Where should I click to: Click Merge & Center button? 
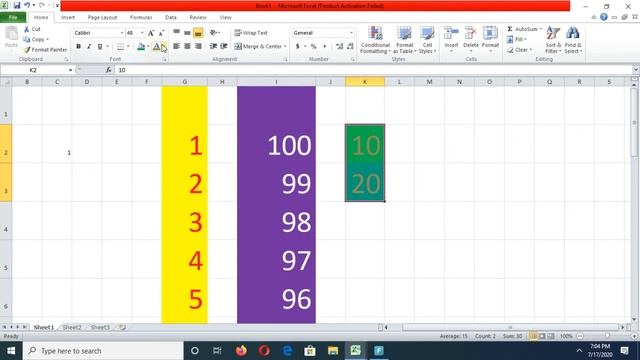click(x=258, y=47)
